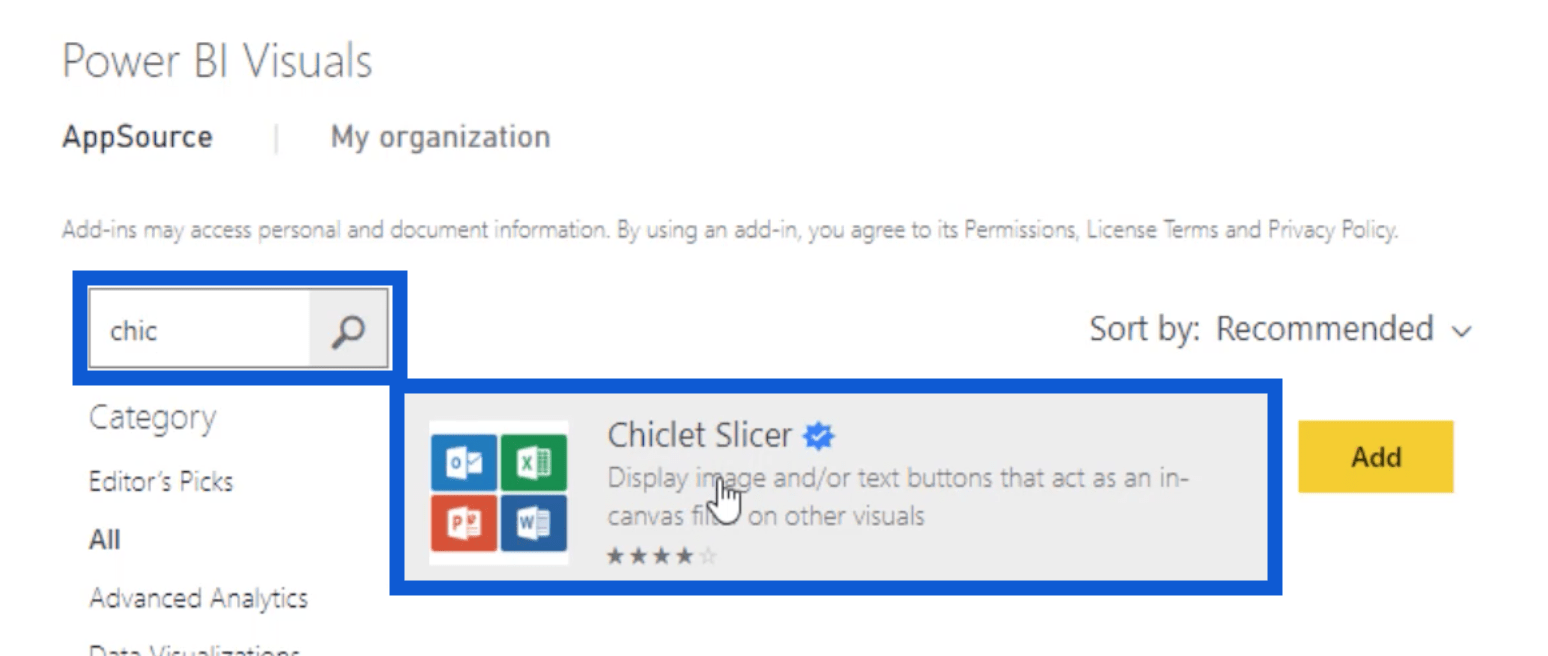Click the blue certified badge beside Chiclet Slicer
Viewport: 1548px width, 656px height.
click(819, 436)
